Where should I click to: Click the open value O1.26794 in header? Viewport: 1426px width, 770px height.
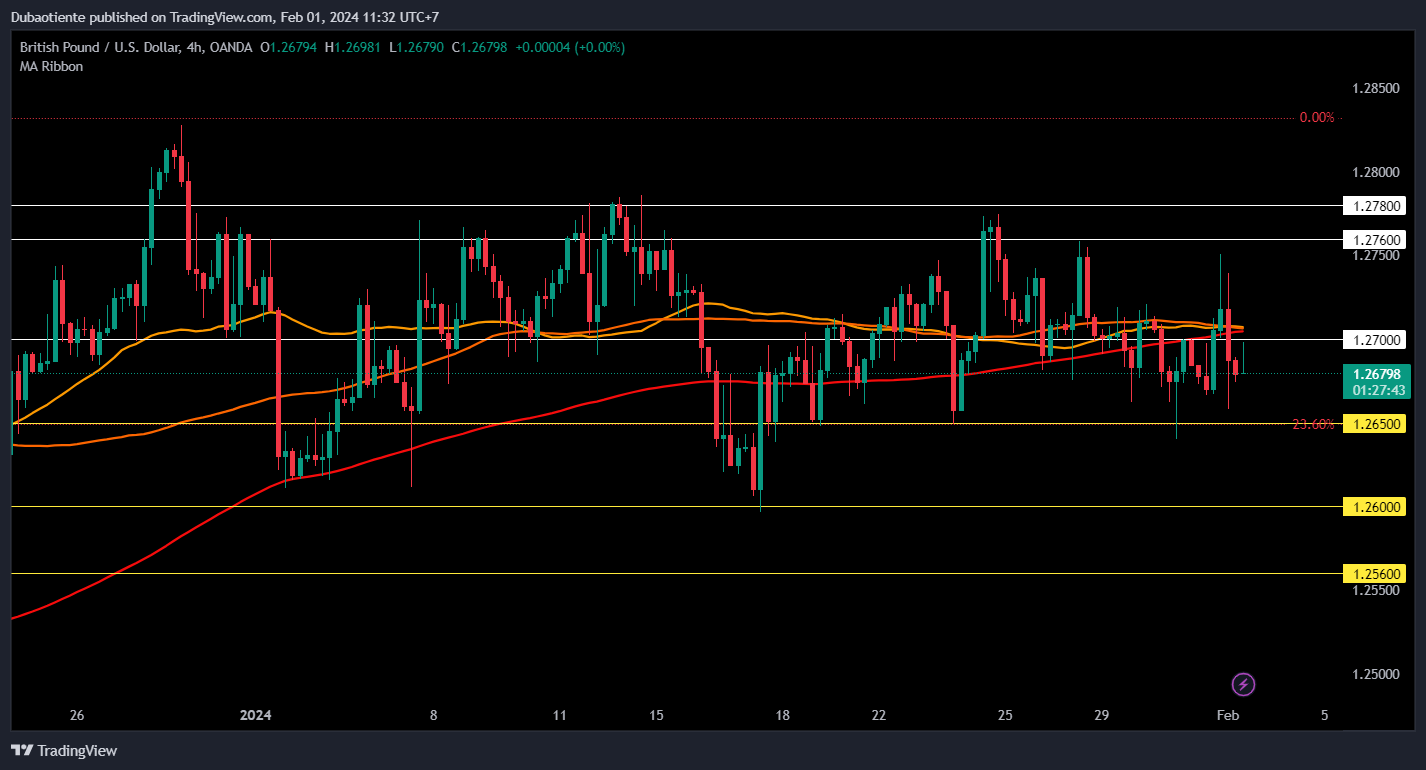tap(289, 47)
